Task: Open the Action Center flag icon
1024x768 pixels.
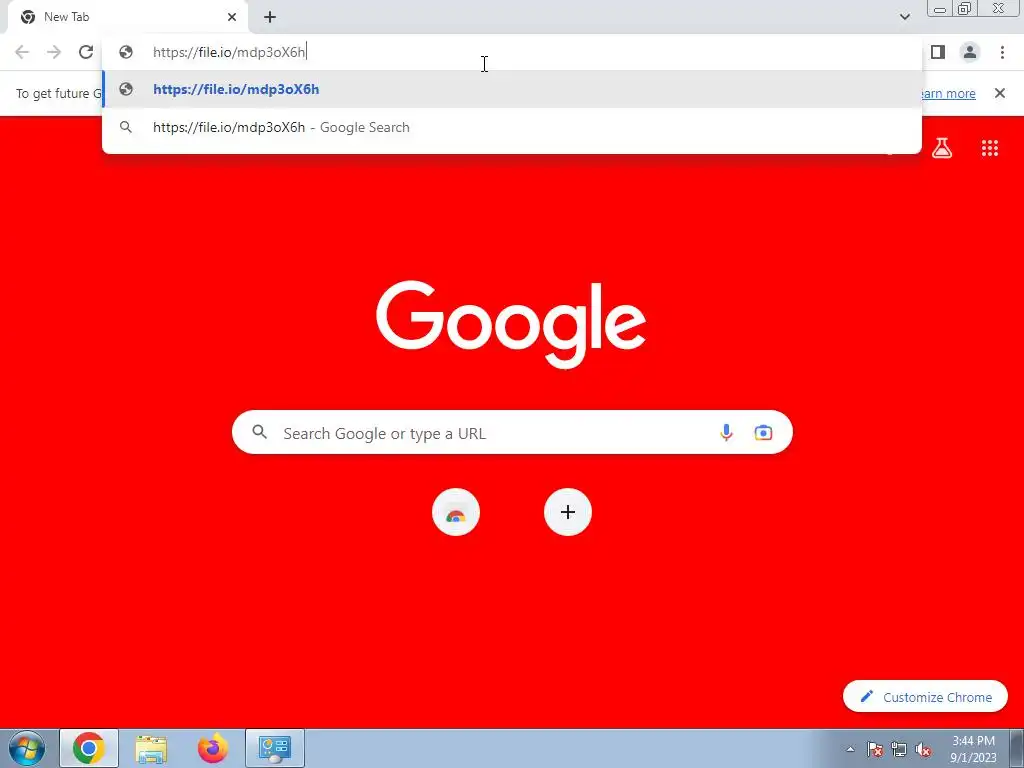Action: 875,749
